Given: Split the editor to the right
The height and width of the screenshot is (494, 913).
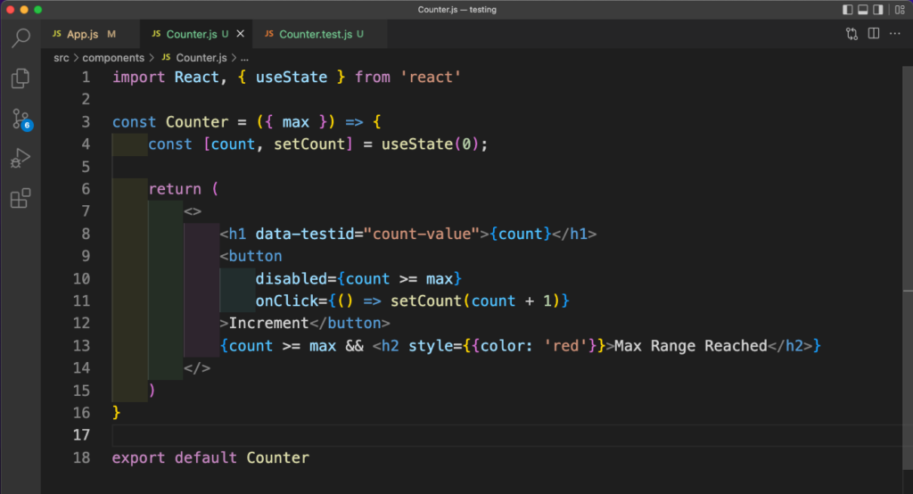Looking at the screenshot, I should pyautogui.click(x=873, y=34).
